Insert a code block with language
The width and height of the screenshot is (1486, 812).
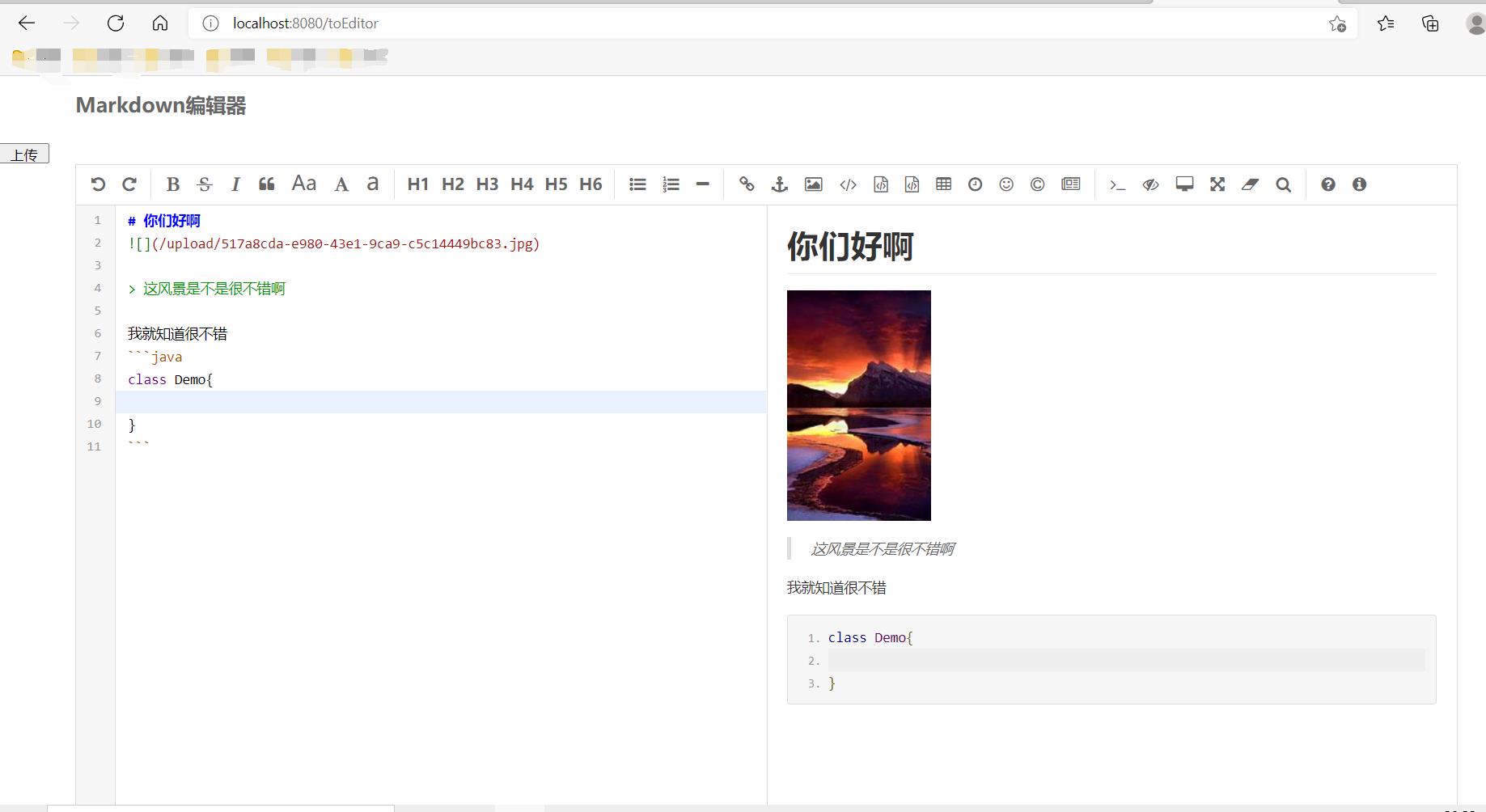click(x=912, y=184)
